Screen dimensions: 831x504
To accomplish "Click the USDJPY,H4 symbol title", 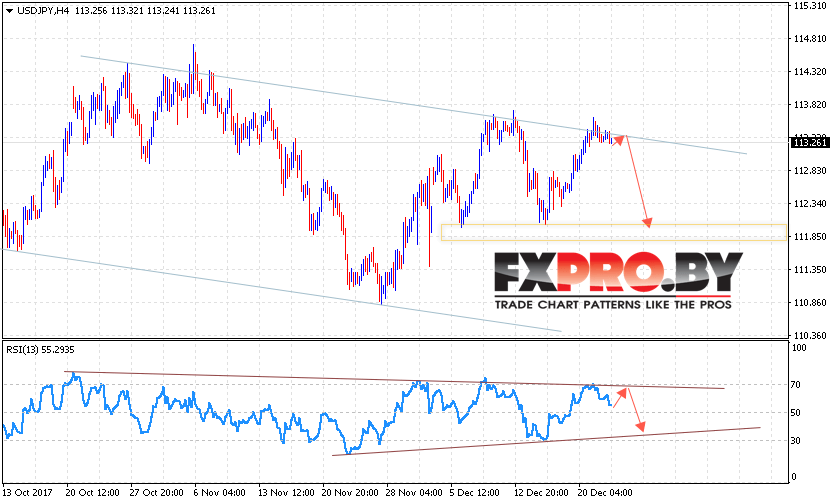I will [x=43, y=11].
